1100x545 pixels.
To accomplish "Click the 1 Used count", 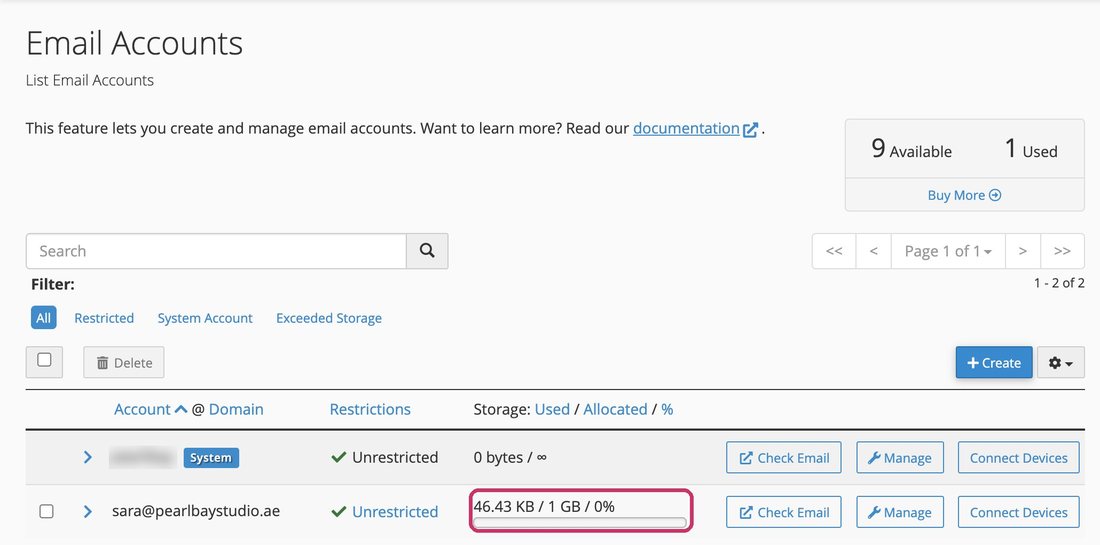I will (1031, 149).
